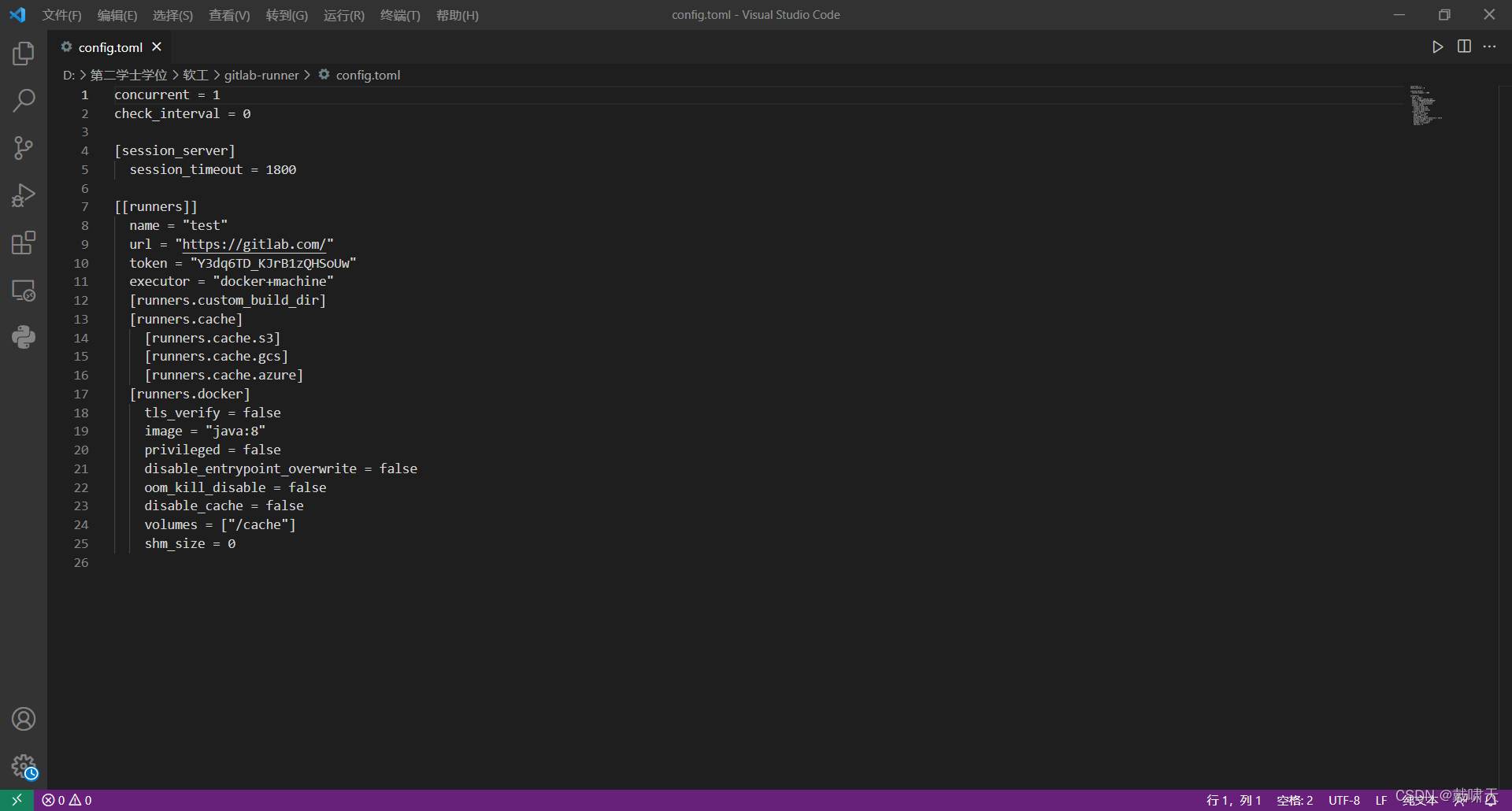The width and height of the screenshot is (1512, 811).
Task: Open the https://gitlab.com/ link in url line
Action: click(254, 244)
